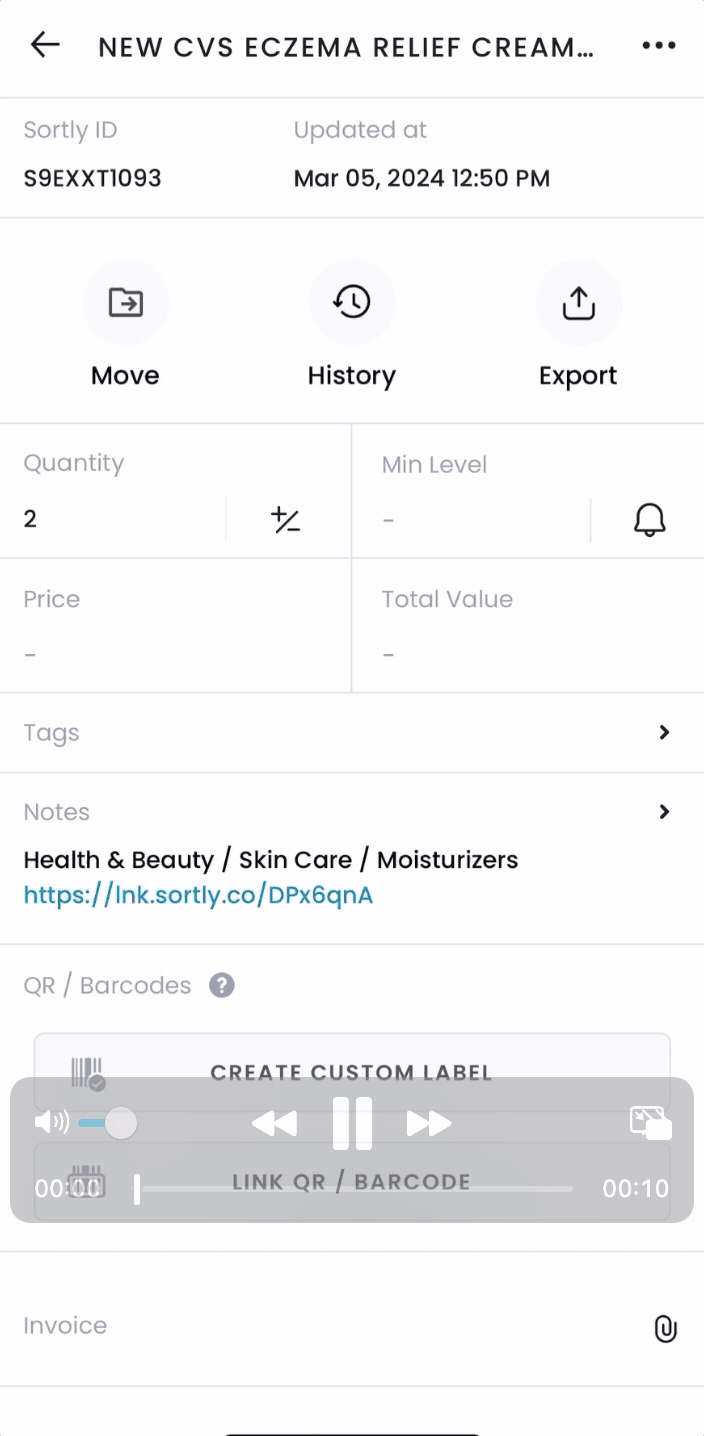Expand the Tags row chevron

coord(664,733)
